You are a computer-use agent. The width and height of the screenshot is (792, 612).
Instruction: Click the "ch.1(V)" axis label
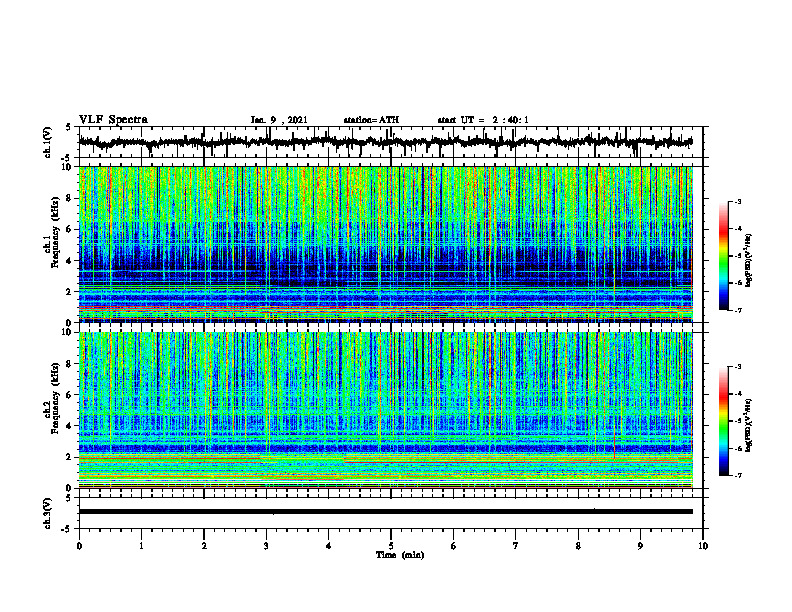tap(48, 142)
